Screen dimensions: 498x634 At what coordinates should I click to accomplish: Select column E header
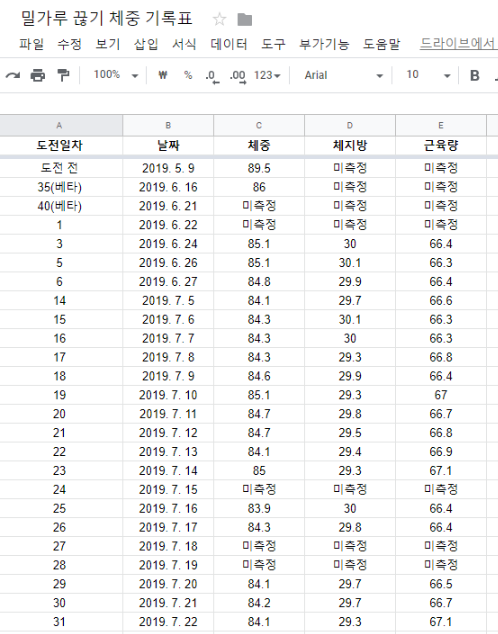click(441, 126)
